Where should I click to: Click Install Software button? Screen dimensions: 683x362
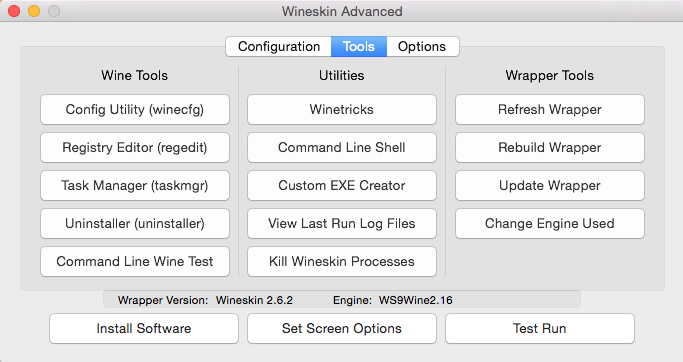(x=144, y=328)
